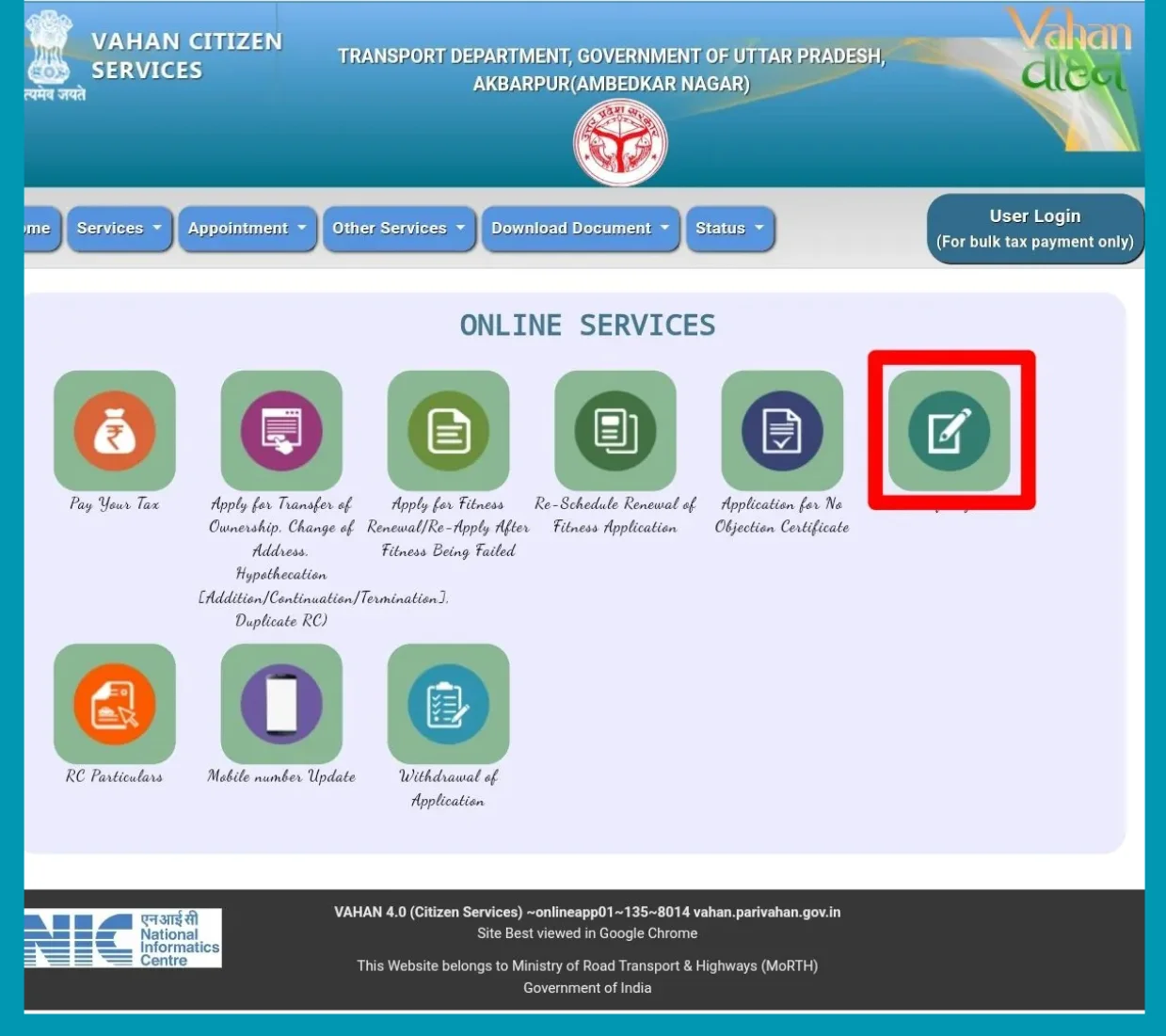Click Application for No Objection Certificate icon
The width and height of the screenshot is (1166, 1036).
(x=782, y=431)
